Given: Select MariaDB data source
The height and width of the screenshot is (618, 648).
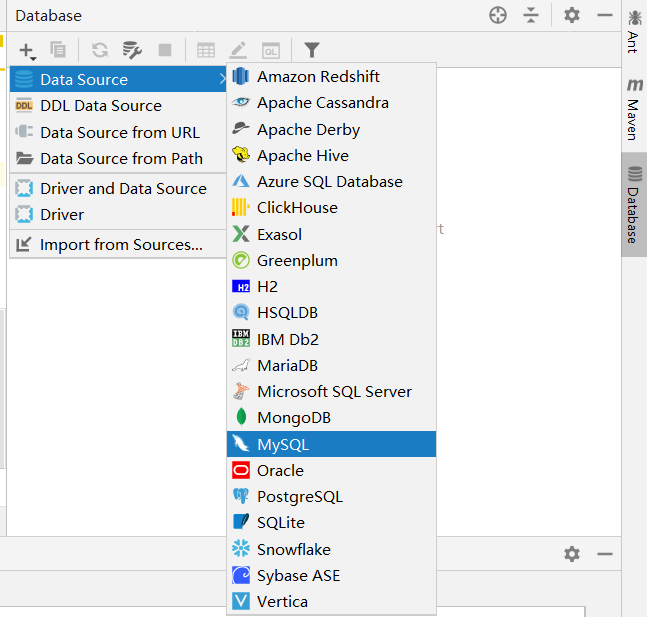Looking at the screenshot, I should 331,365.
